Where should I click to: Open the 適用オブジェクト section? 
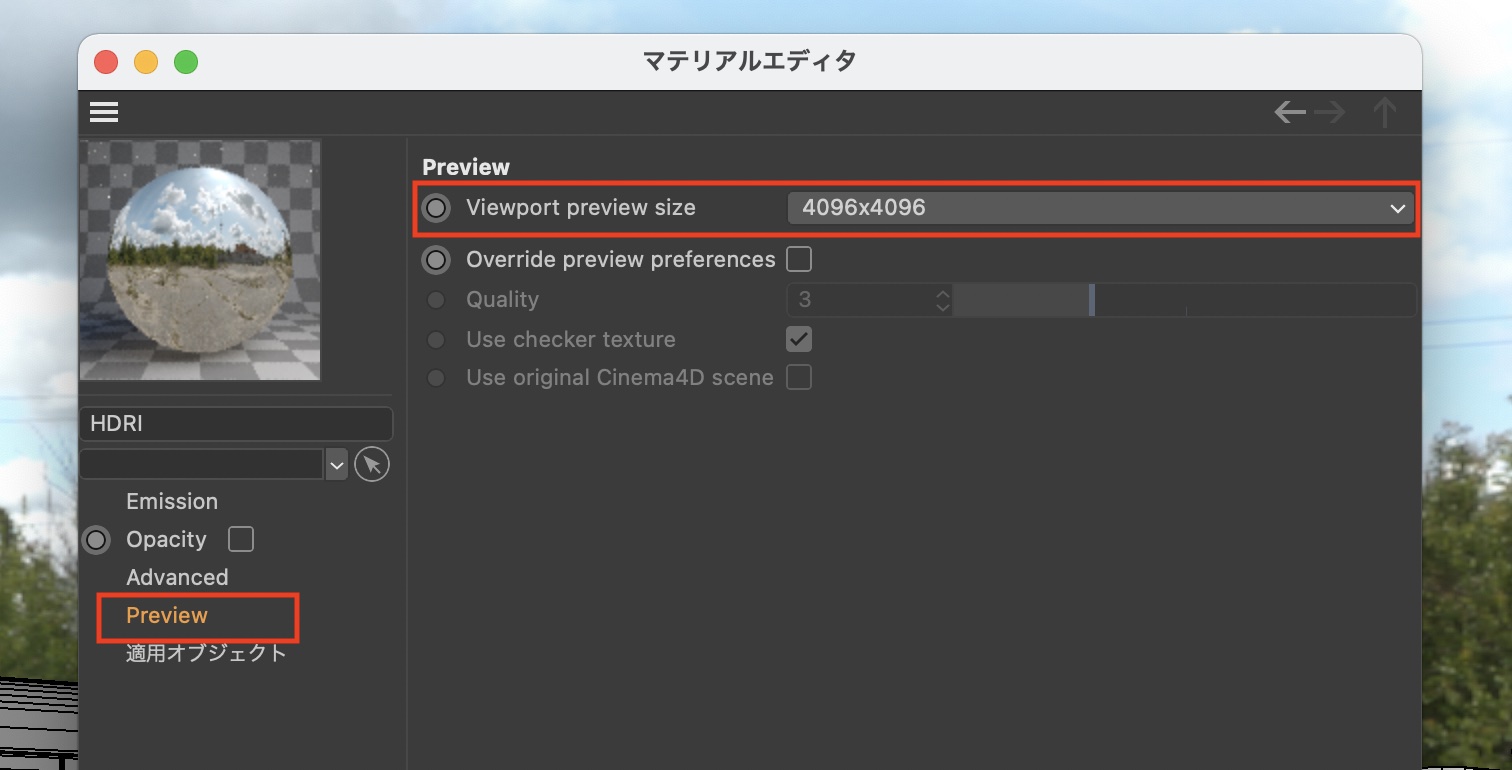click(x=206, y=654)
